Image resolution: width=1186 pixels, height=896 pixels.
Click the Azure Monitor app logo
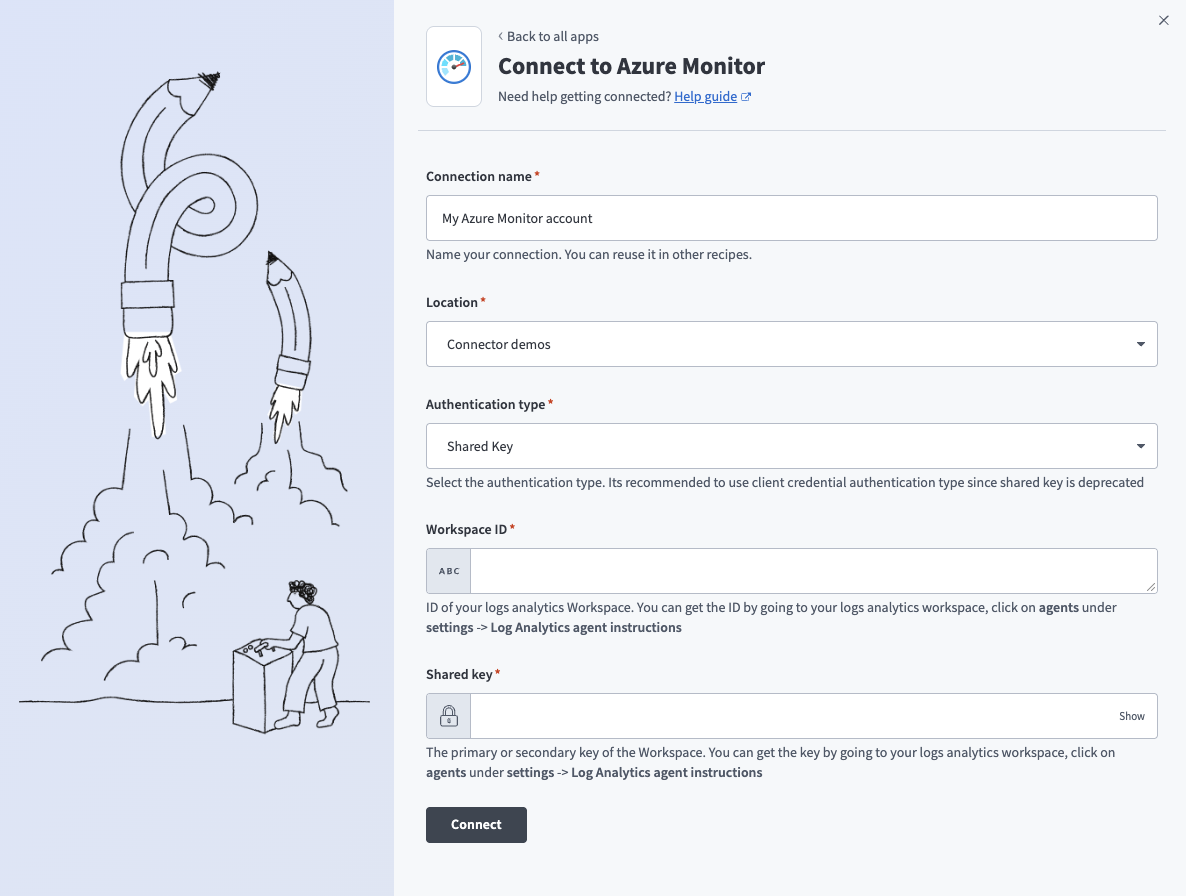click(x=454, y=66)
